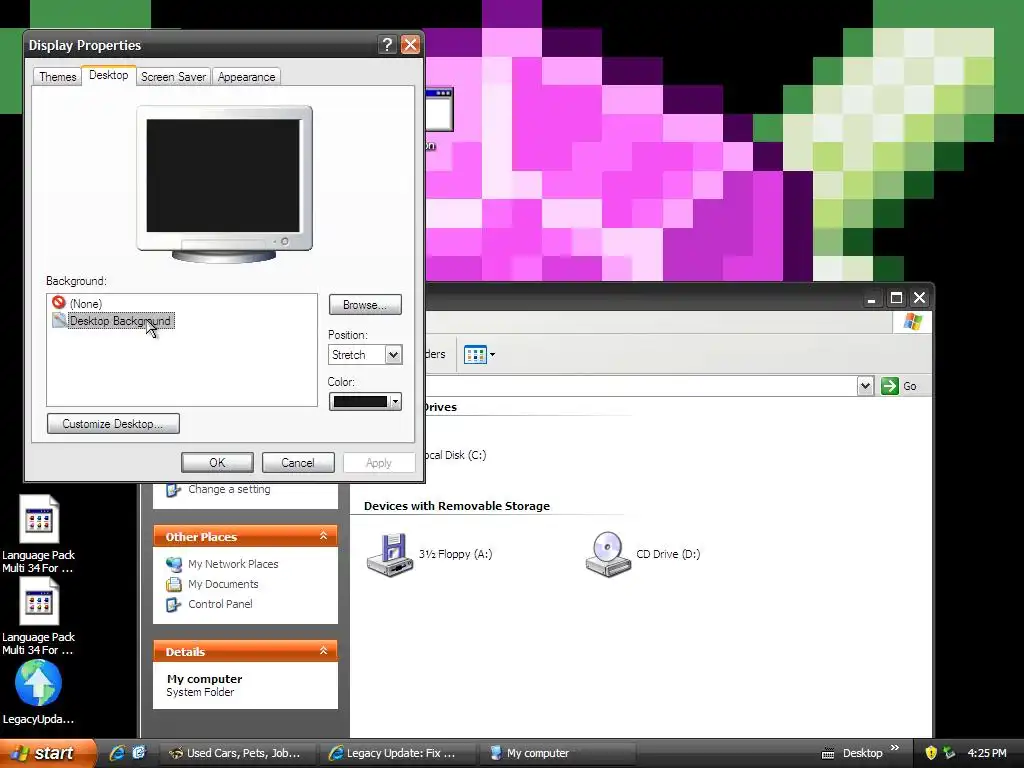Open the Appearance tab
This screenshot has height=768, width=1024.
(x=246, y=77)
